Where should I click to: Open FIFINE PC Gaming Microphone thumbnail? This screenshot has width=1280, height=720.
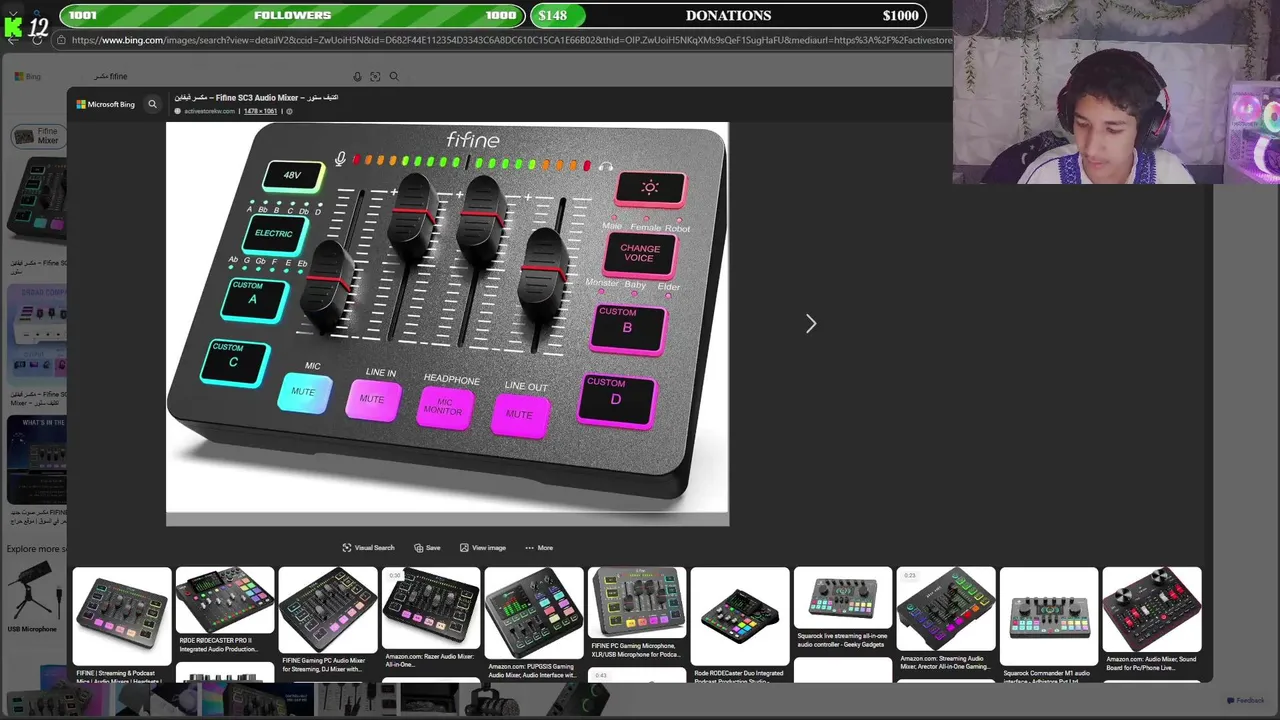pyautogui.click(x=637, y=602)
